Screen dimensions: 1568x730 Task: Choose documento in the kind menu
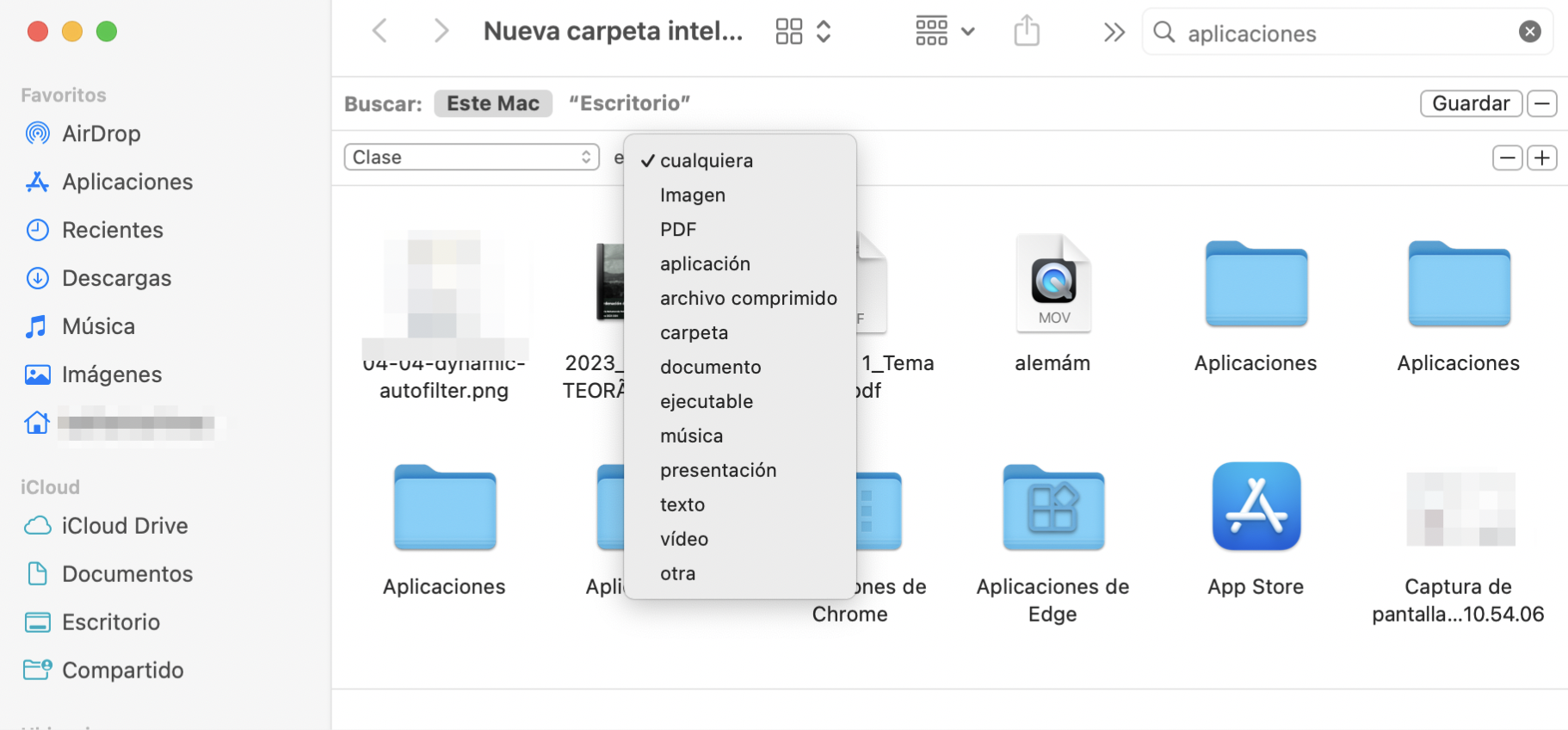point(740,368)
